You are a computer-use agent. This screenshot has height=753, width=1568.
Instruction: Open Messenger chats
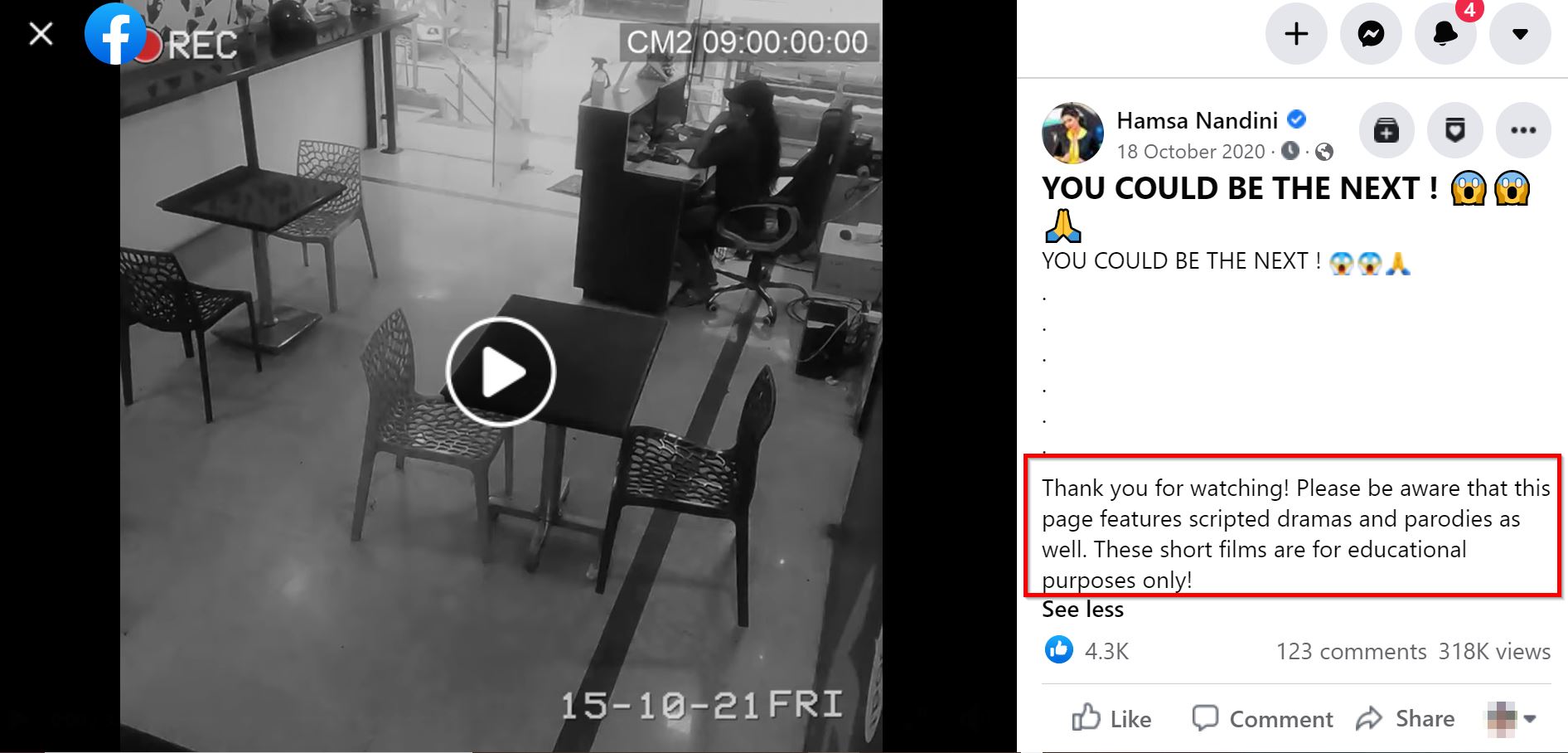tap(1371, 34)
